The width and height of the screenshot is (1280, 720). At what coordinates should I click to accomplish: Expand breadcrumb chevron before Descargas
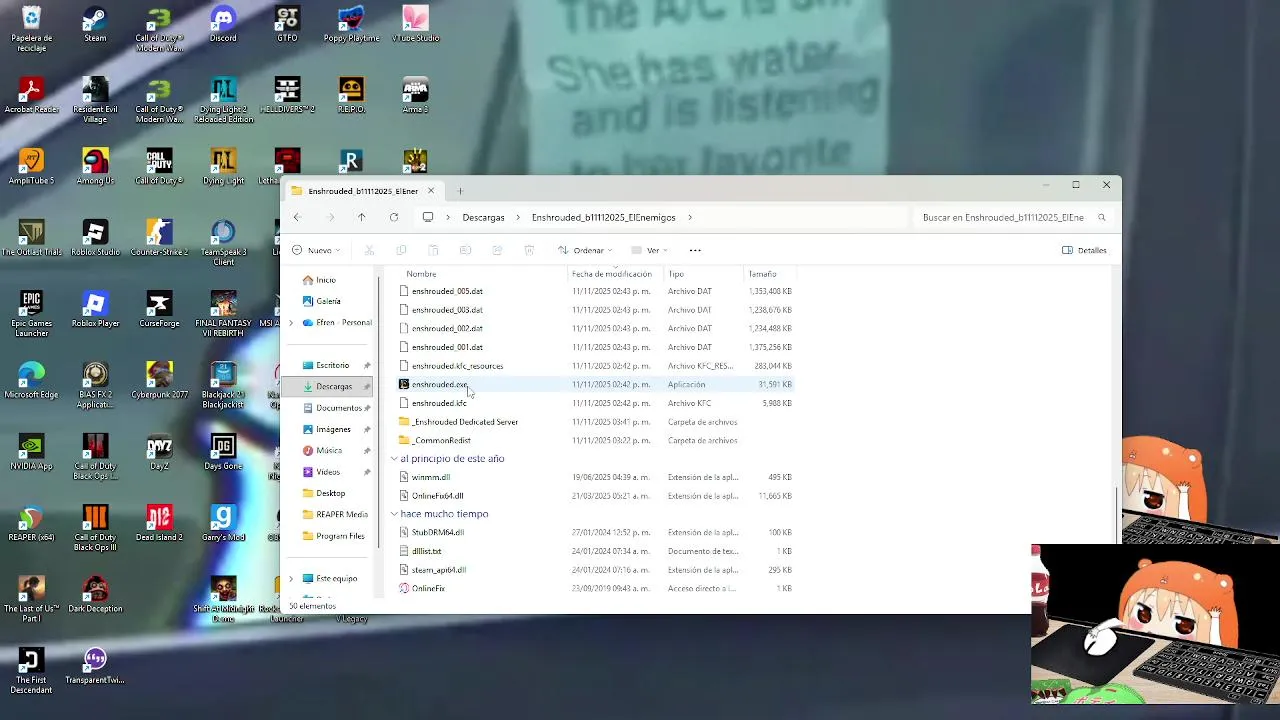(x=447, y=217)
